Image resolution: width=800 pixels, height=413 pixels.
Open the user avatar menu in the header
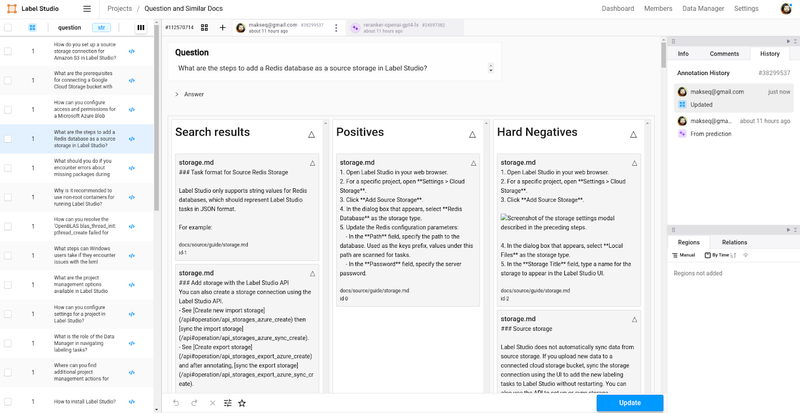point(786,9)
